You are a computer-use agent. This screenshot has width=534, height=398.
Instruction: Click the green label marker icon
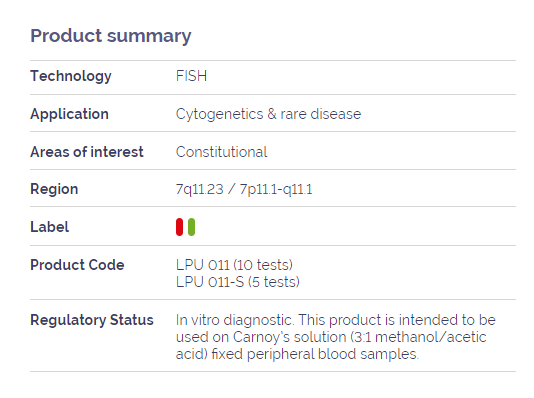(191, 227)
